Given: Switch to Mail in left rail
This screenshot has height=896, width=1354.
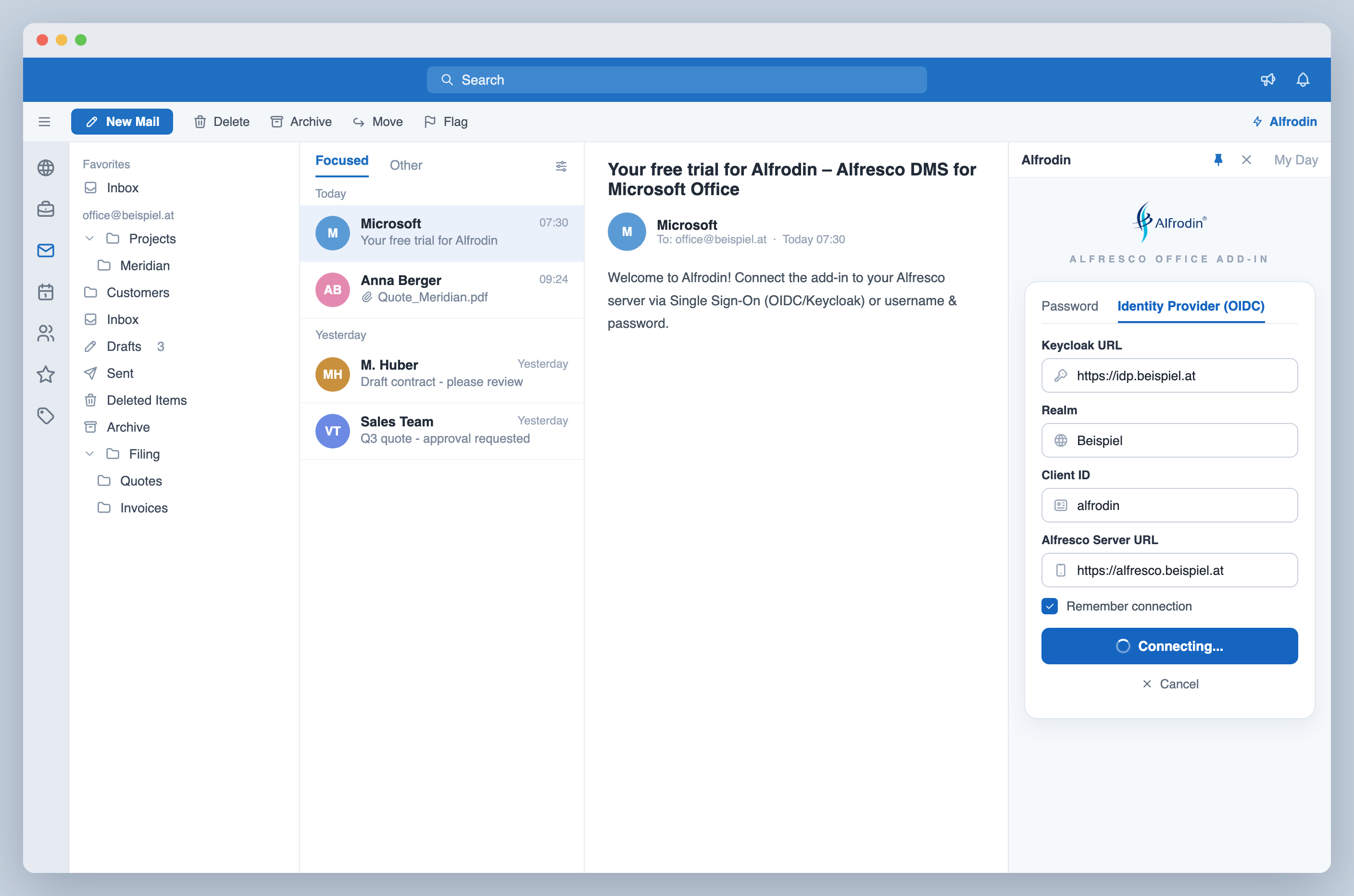Looking at the screenshot, I should coord(46,250).
